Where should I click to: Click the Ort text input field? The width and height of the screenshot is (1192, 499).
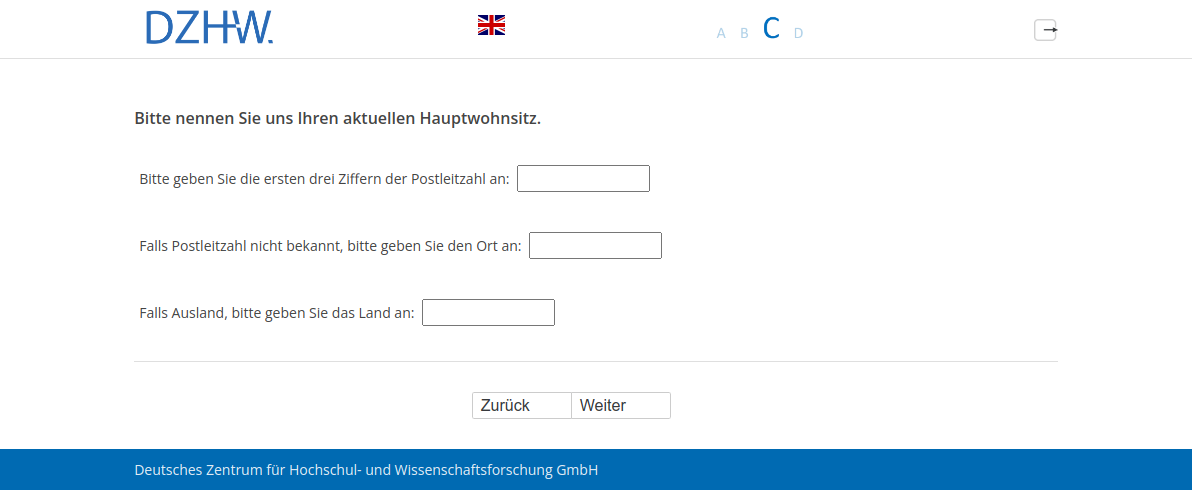point(595,246)
